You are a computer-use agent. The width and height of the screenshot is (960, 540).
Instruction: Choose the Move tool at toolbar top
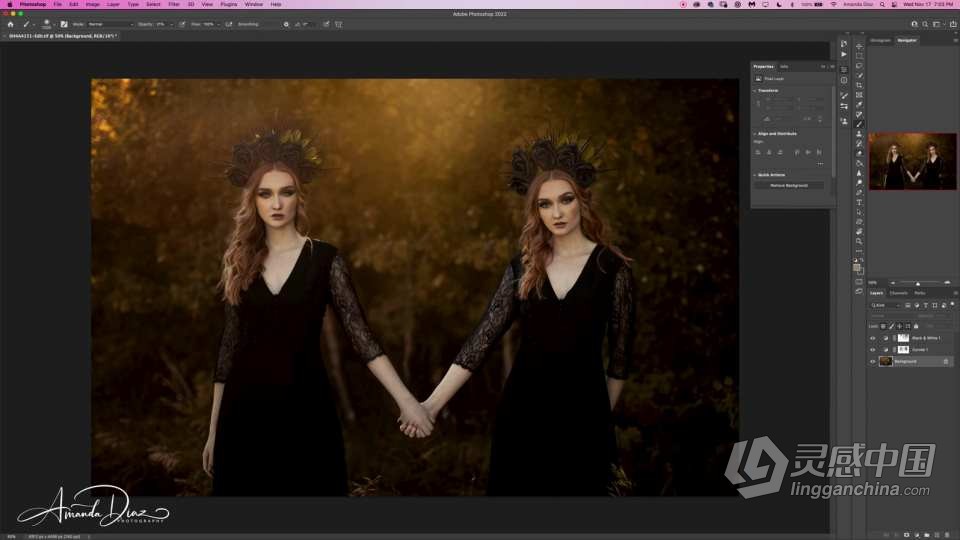point(859,46)
